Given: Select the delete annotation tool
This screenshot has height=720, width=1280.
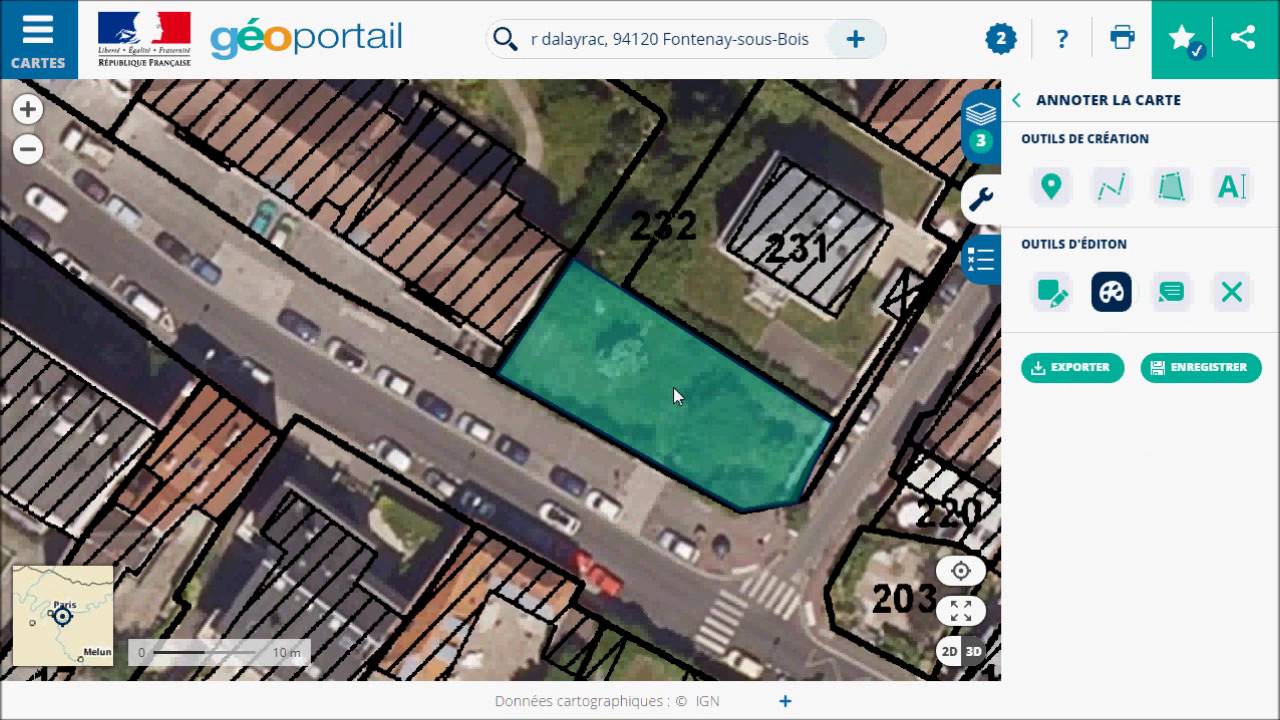Looking at the screenshot, I should coord(1231,292).
